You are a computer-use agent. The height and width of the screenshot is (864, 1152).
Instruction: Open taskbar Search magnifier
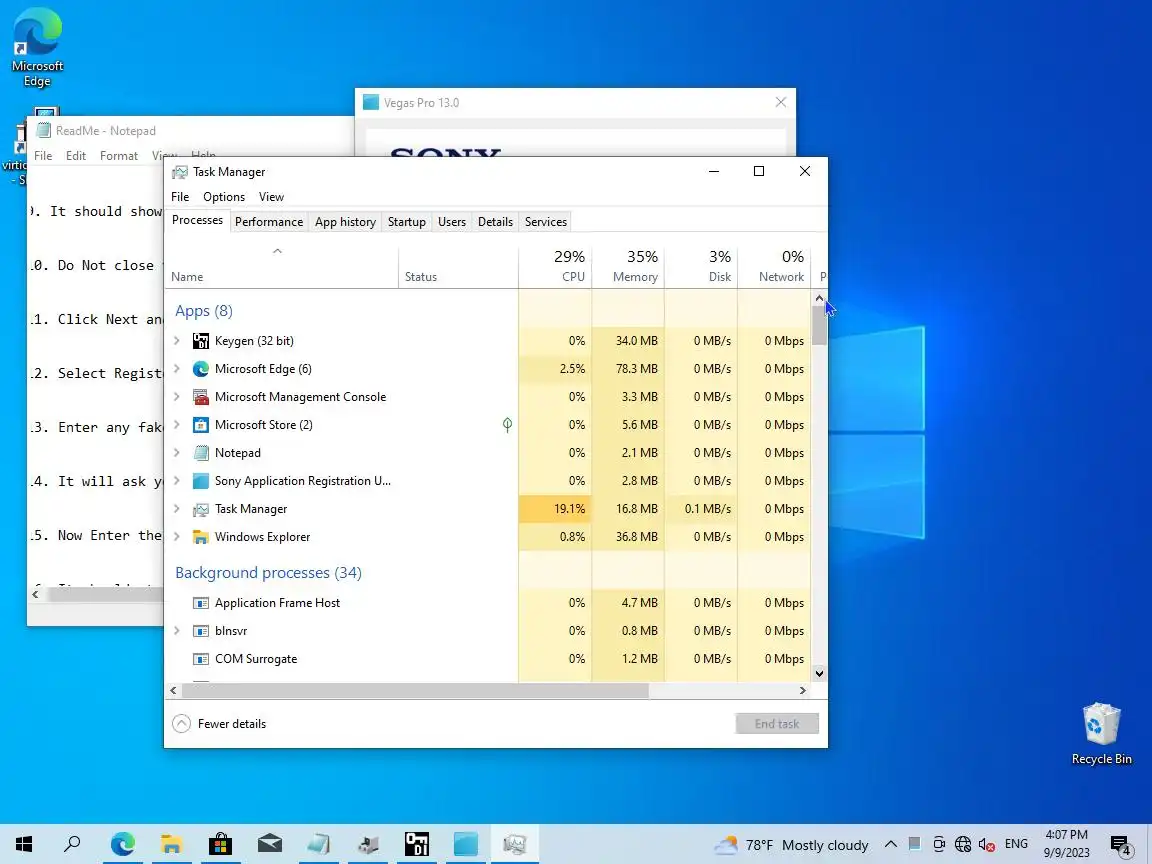pyautogui.click(x=72, y=844)
